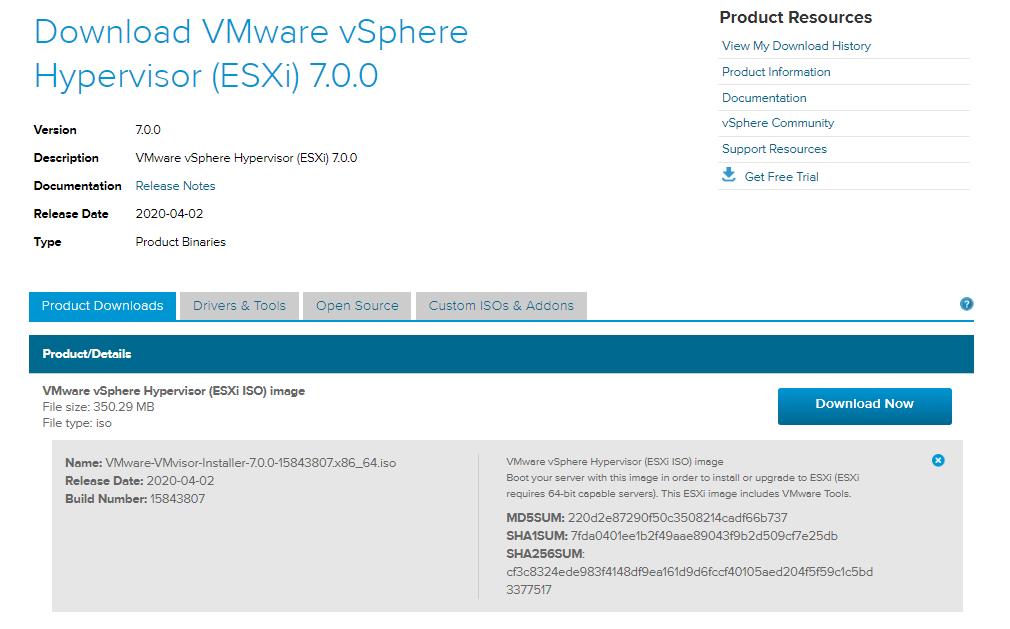Viewport: 1010px width, 629px height.
Task: Open the Open Source tab
Action: point(357,306)
